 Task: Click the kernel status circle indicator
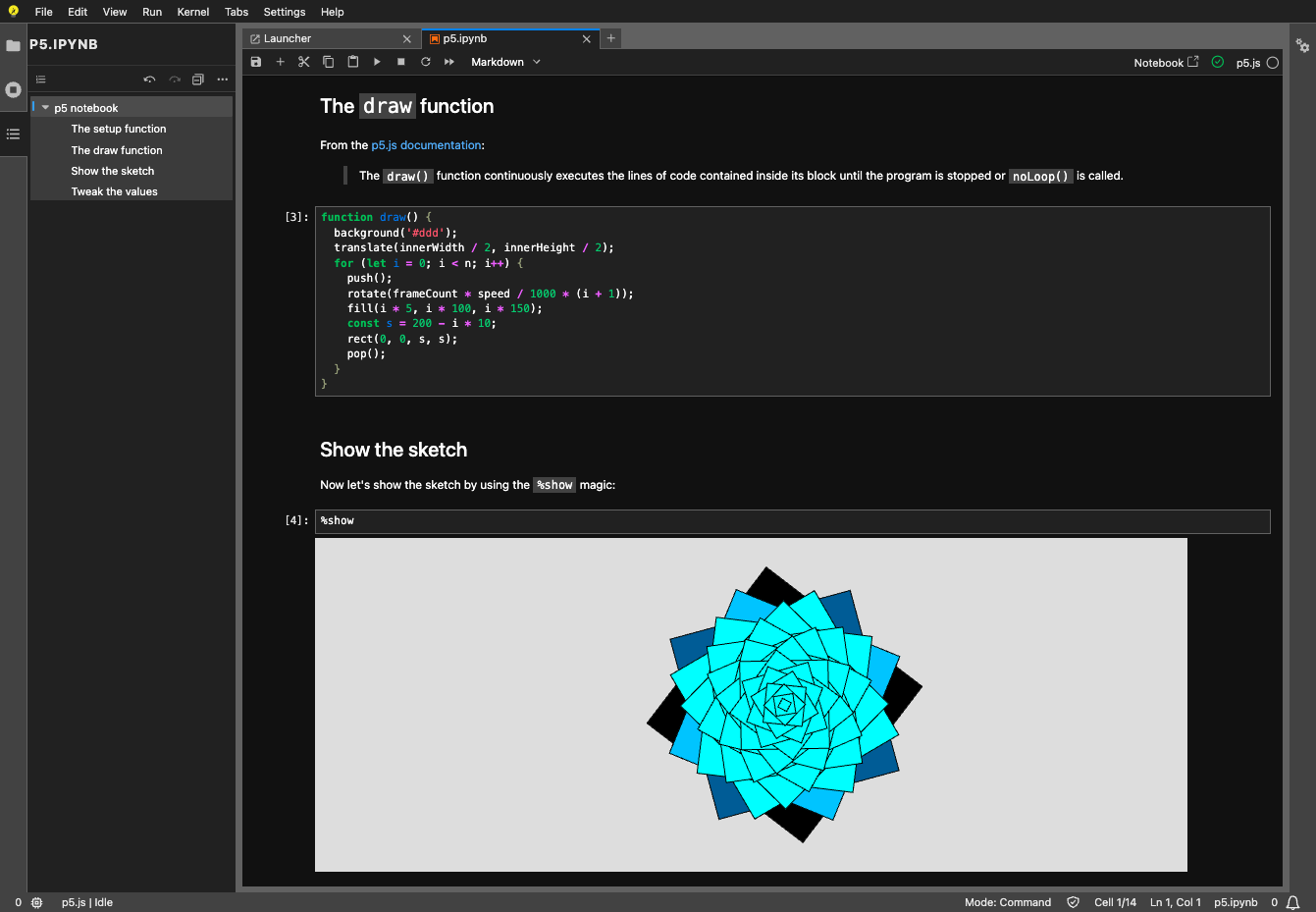1273,63
